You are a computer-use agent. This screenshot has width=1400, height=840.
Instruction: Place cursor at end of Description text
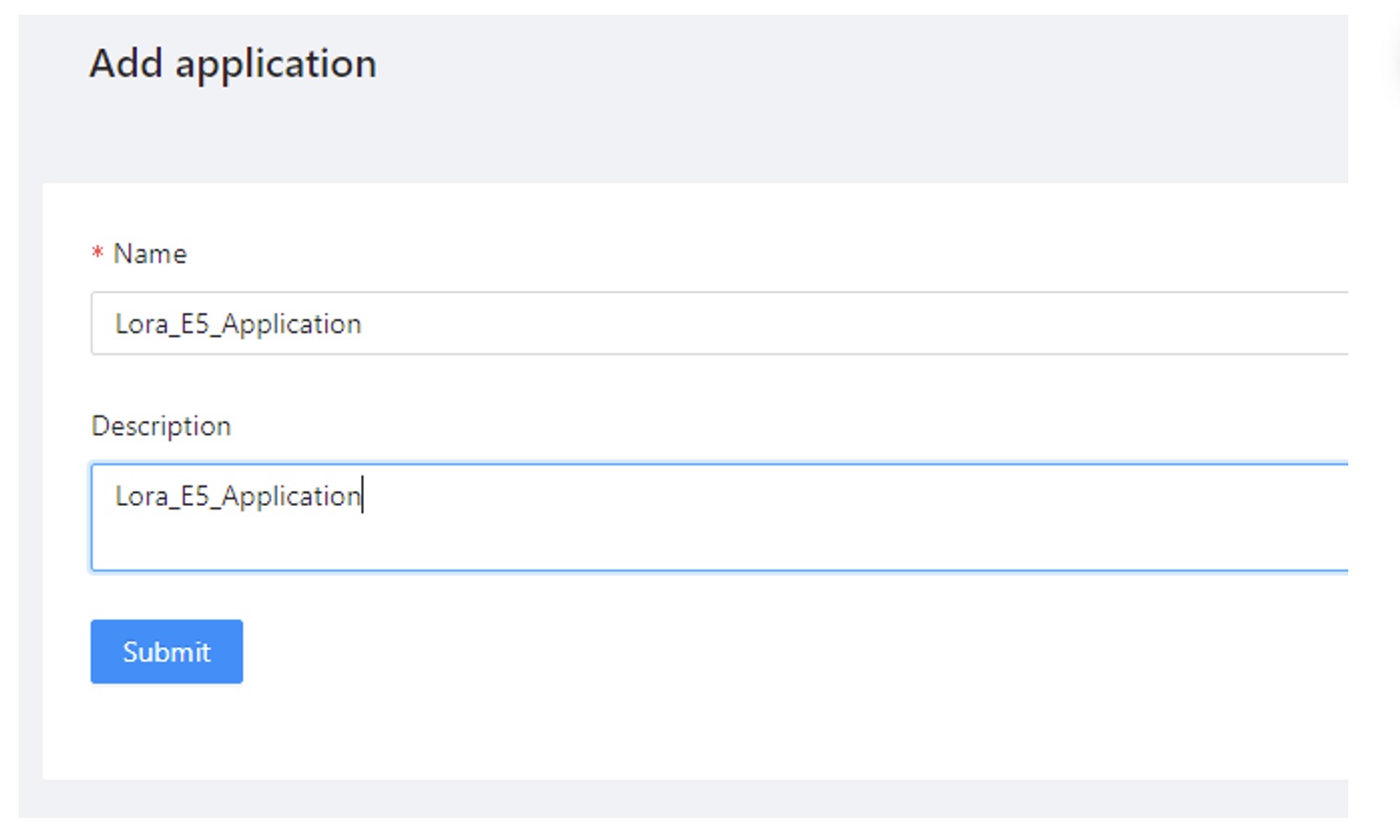362,497
